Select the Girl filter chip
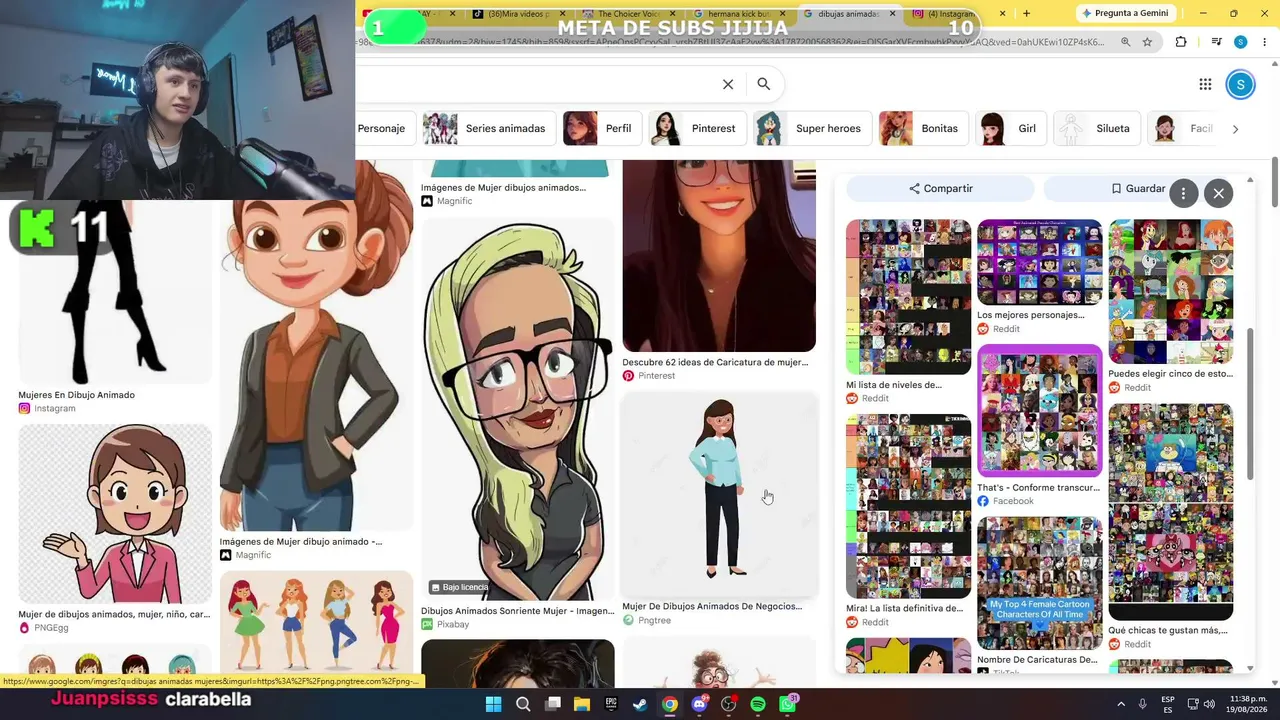Screen dimensions: 1280x720 point(1010,129)
